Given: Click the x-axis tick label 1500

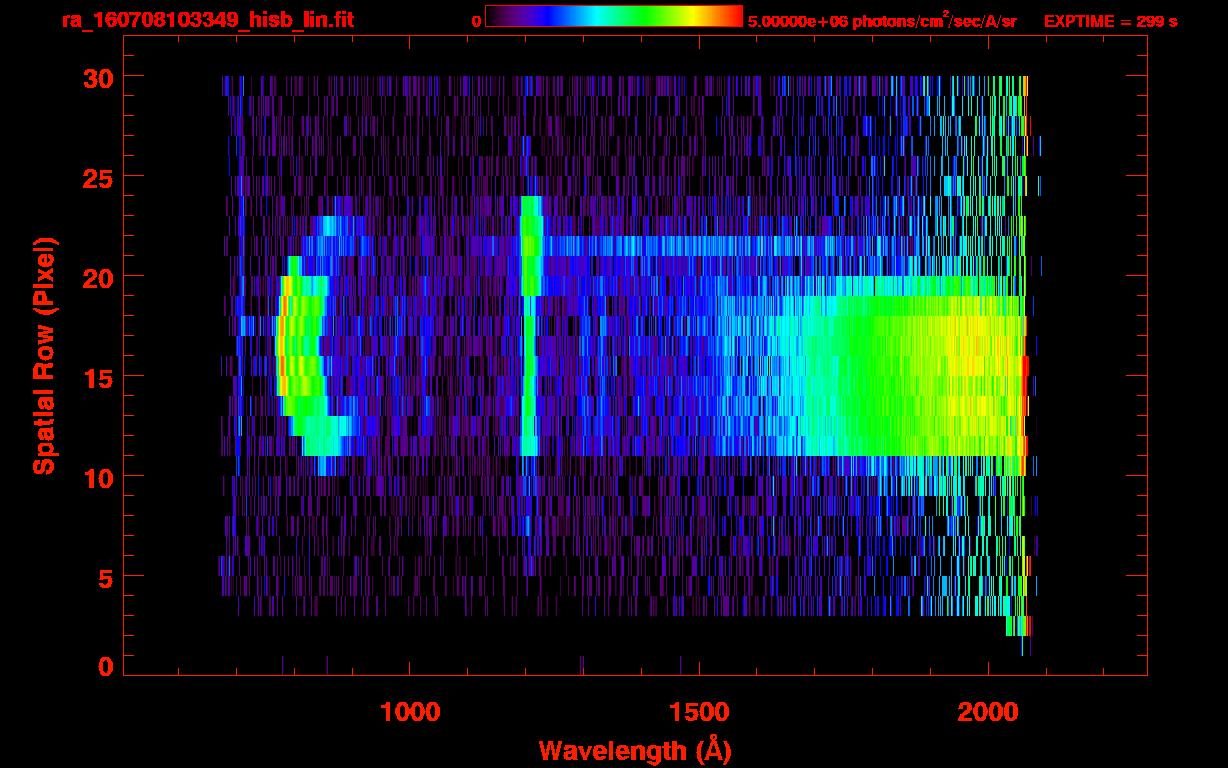Looking at the screenshot, I should point(699,711).
